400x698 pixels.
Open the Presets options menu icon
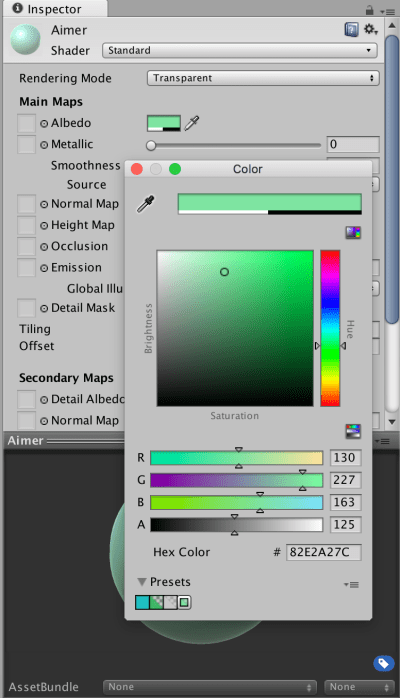coord(352,584)
